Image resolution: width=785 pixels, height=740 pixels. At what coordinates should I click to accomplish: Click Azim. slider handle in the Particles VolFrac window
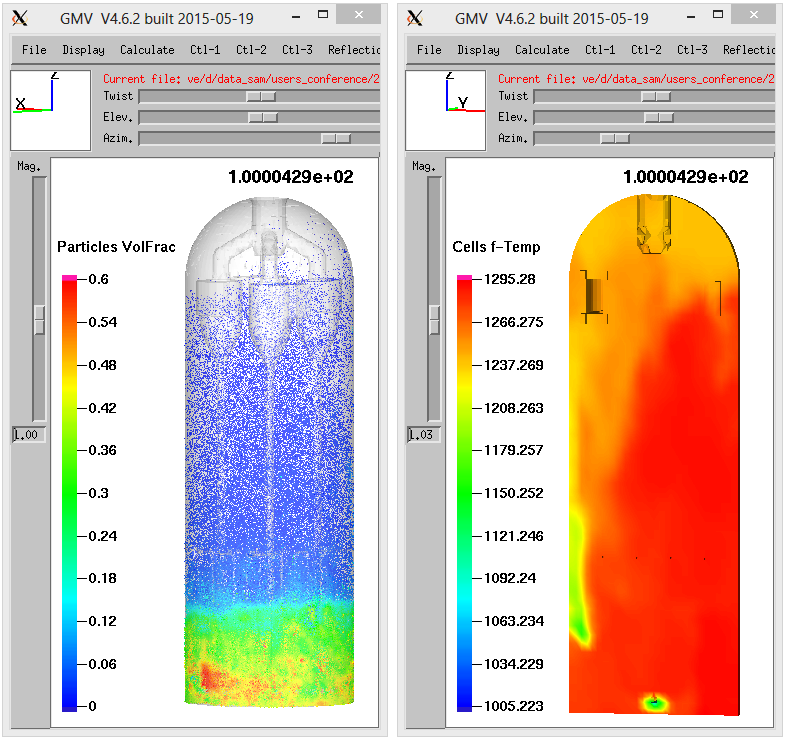(x=336, y=138)
